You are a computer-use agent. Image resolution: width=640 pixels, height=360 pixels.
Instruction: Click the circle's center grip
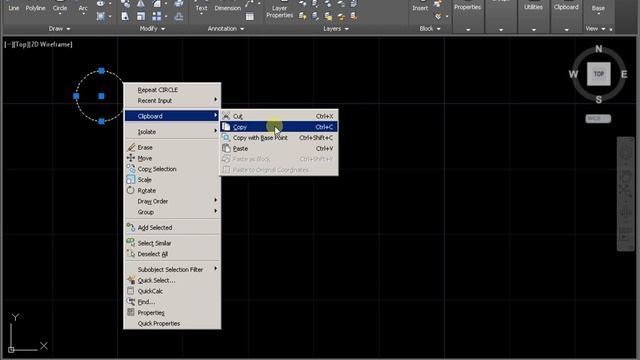pos(101,96)
